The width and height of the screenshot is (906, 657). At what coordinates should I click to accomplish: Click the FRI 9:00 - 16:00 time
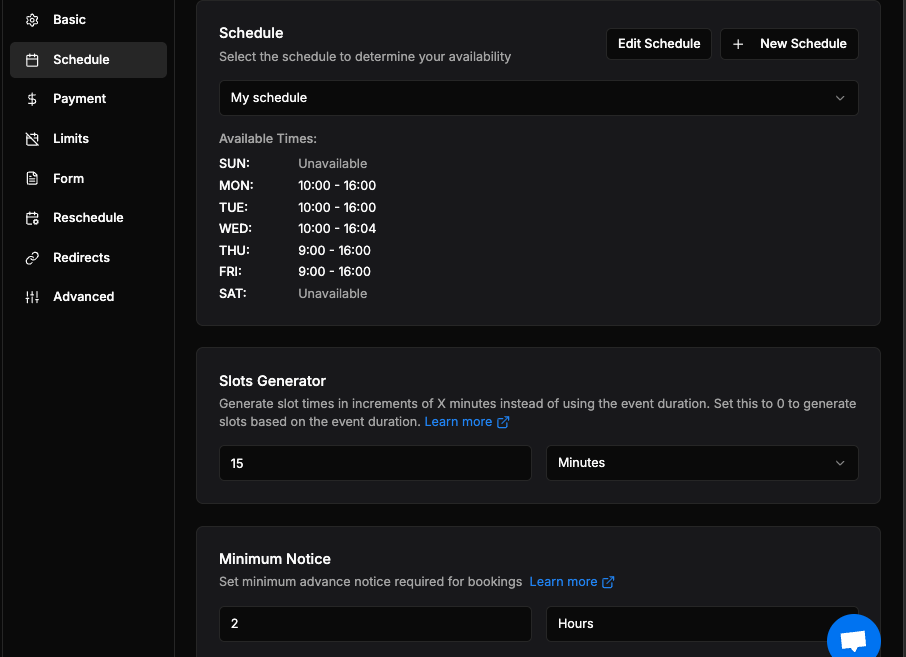coord(334,272)
